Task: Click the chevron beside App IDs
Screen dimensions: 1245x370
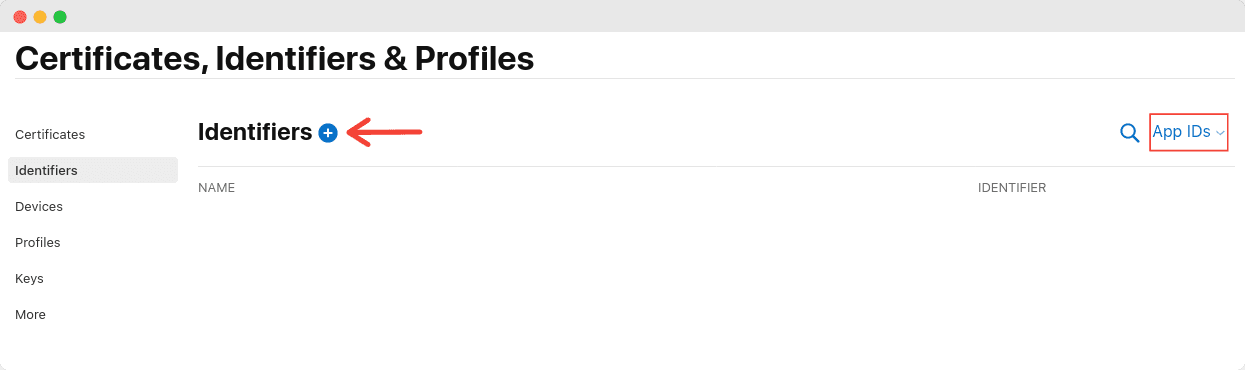Action: click(1221, 133)
